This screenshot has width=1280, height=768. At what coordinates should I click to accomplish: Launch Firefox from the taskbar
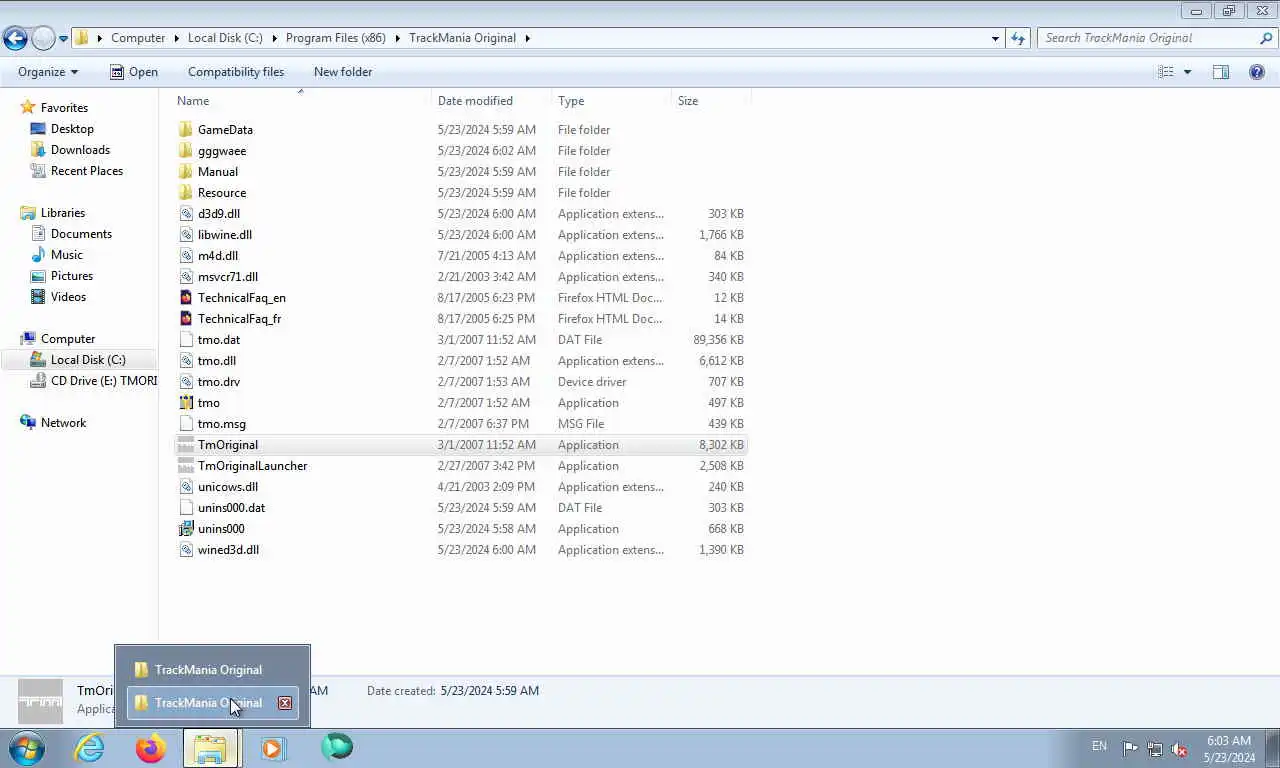pos(151,748)
